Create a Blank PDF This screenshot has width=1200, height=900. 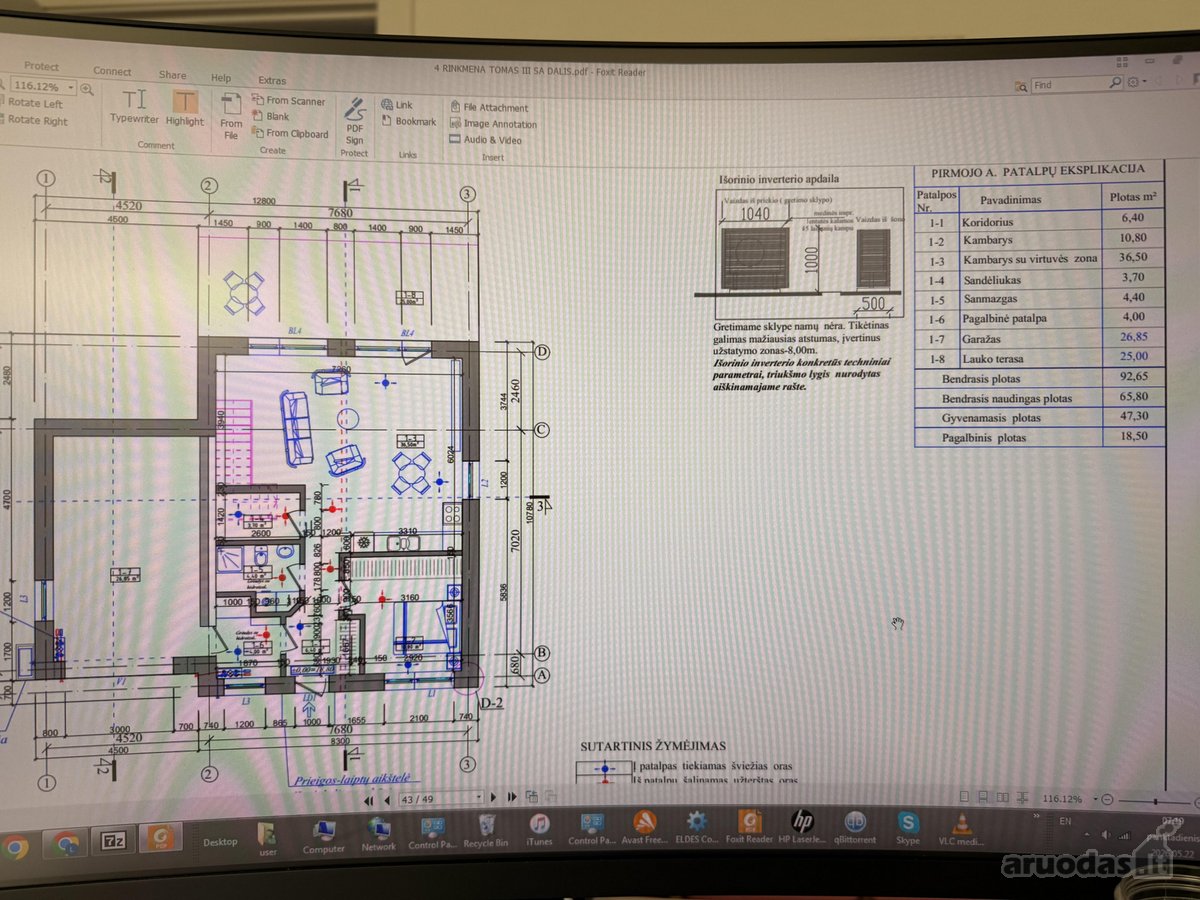point(271,117)
